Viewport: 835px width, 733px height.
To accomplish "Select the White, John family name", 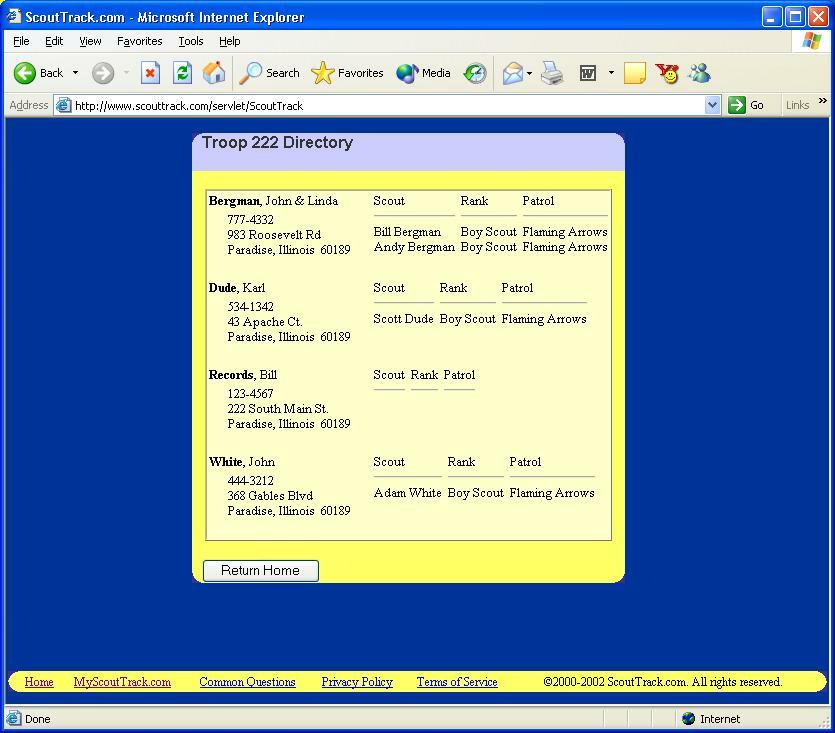I will click(242, 462).
